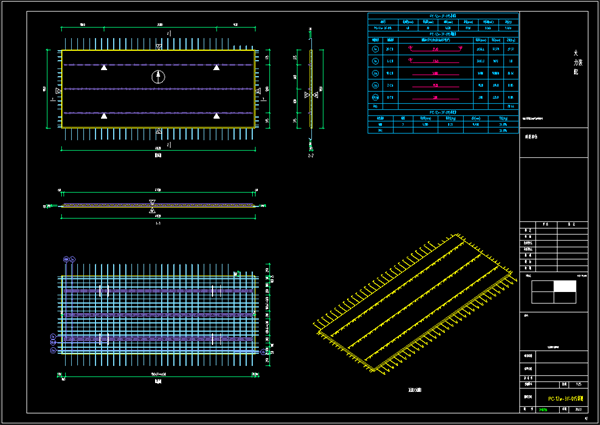Click the yellow drawing number in title block
Image resolution: width=600 pixels, height=425 pixels.
pos(566,399)
